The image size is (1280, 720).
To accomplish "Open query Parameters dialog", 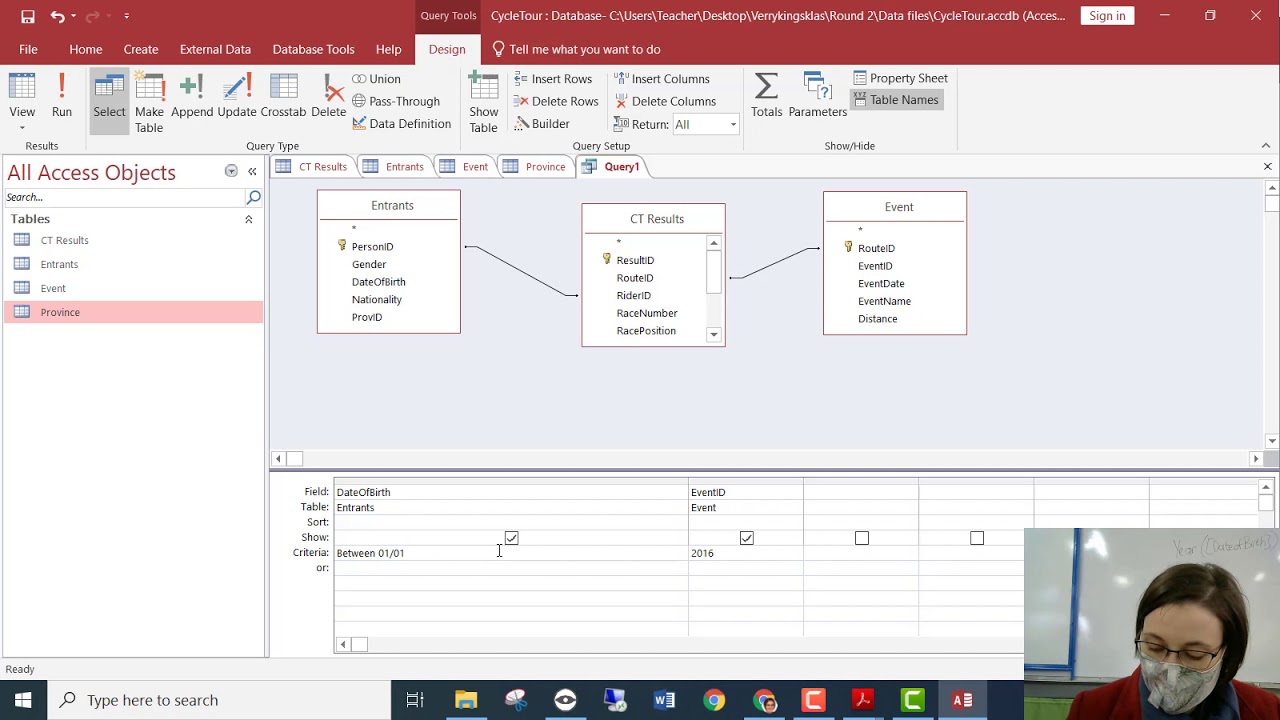I will [x=818, y=96].
